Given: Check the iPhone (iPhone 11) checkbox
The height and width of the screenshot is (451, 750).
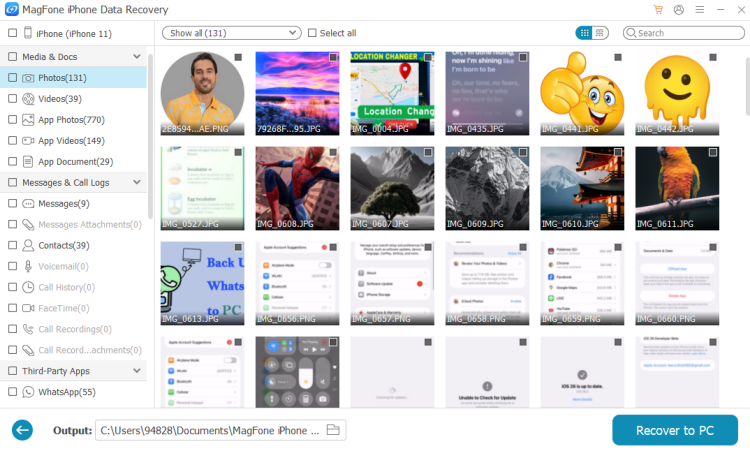Looking at the screenshot, I should coord(12,33).
